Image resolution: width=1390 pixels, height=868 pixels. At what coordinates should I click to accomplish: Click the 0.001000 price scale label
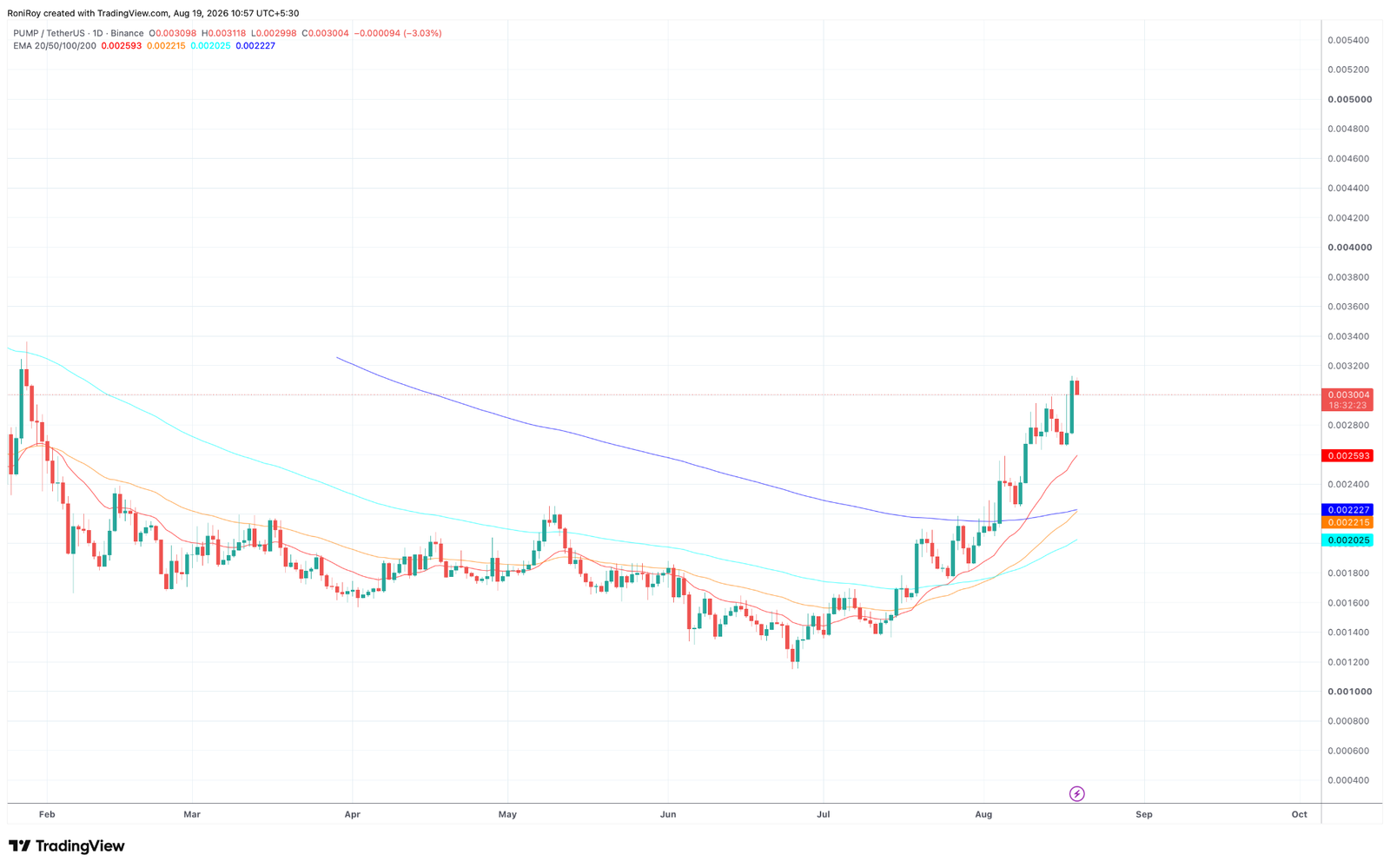[x=1349, y=692]
